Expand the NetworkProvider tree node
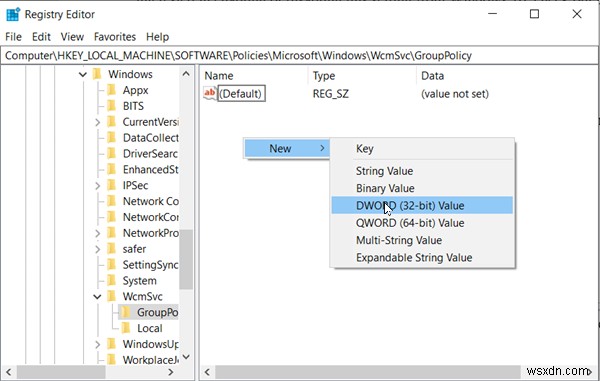The image size is (600, 381). pyautogui.click(x=97, y=233)
